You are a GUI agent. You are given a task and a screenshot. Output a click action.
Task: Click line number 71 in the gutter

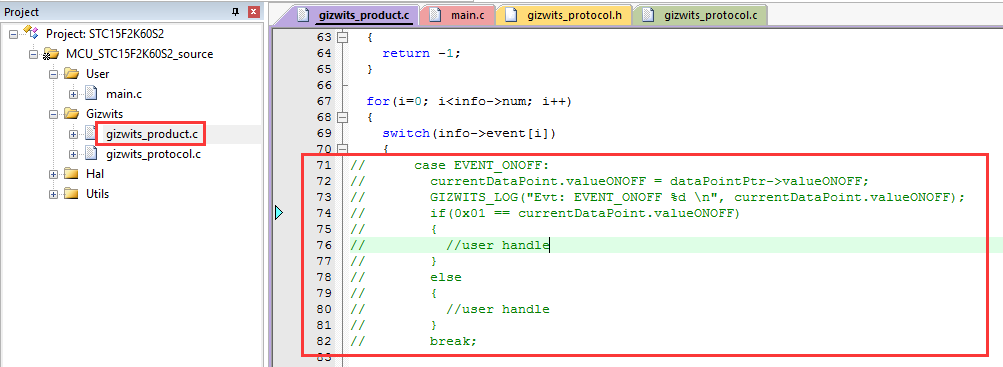[x=324, y=166]
